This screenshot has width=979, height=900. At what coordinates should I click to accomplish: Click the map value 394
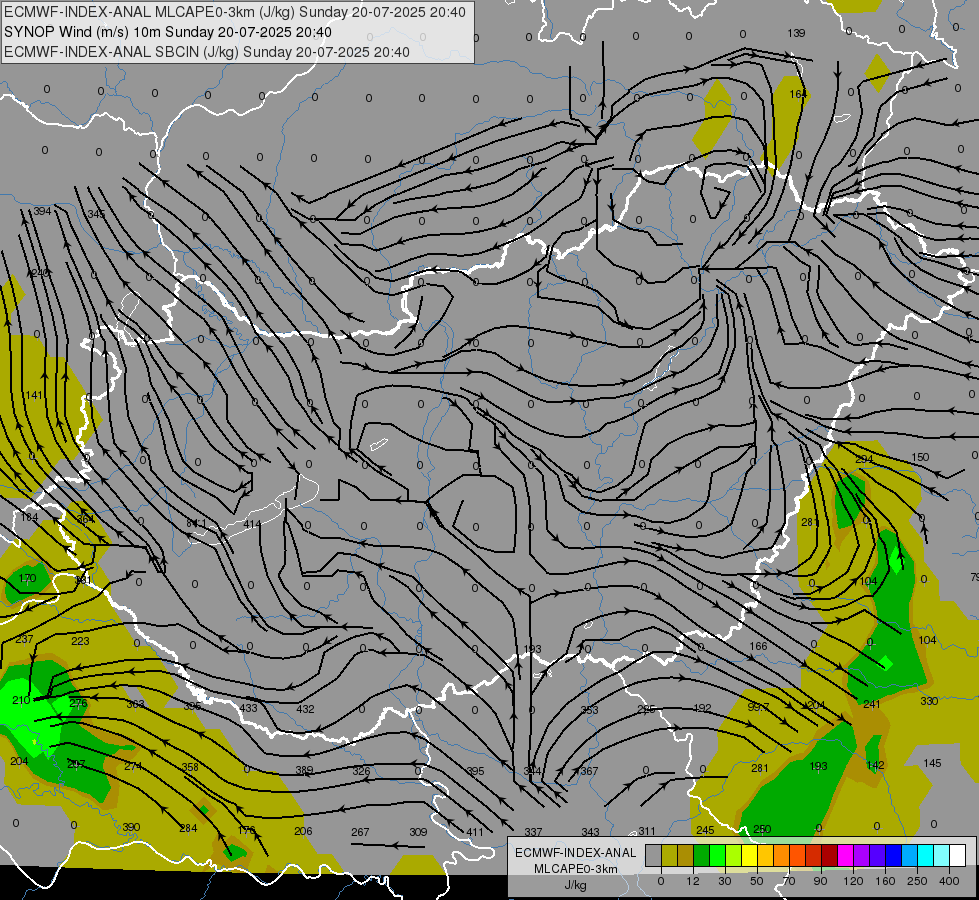coord(42,211)
